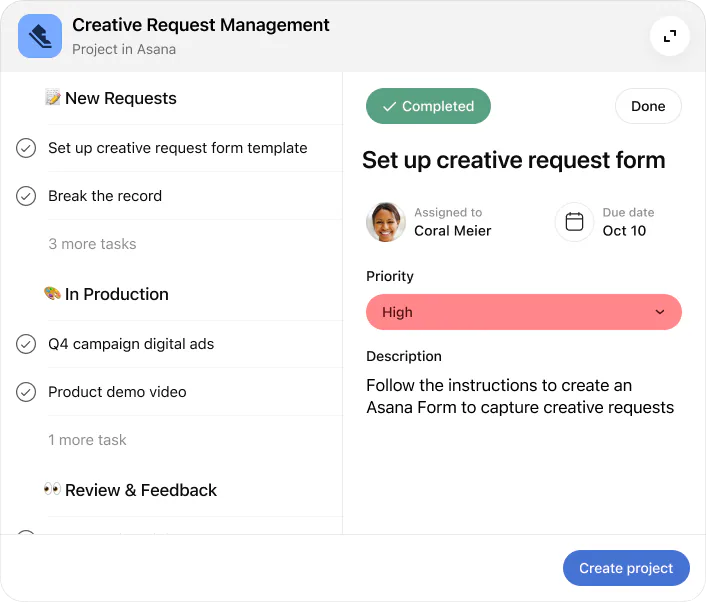Open Set up creative request form template task

[x=178, y=148]
